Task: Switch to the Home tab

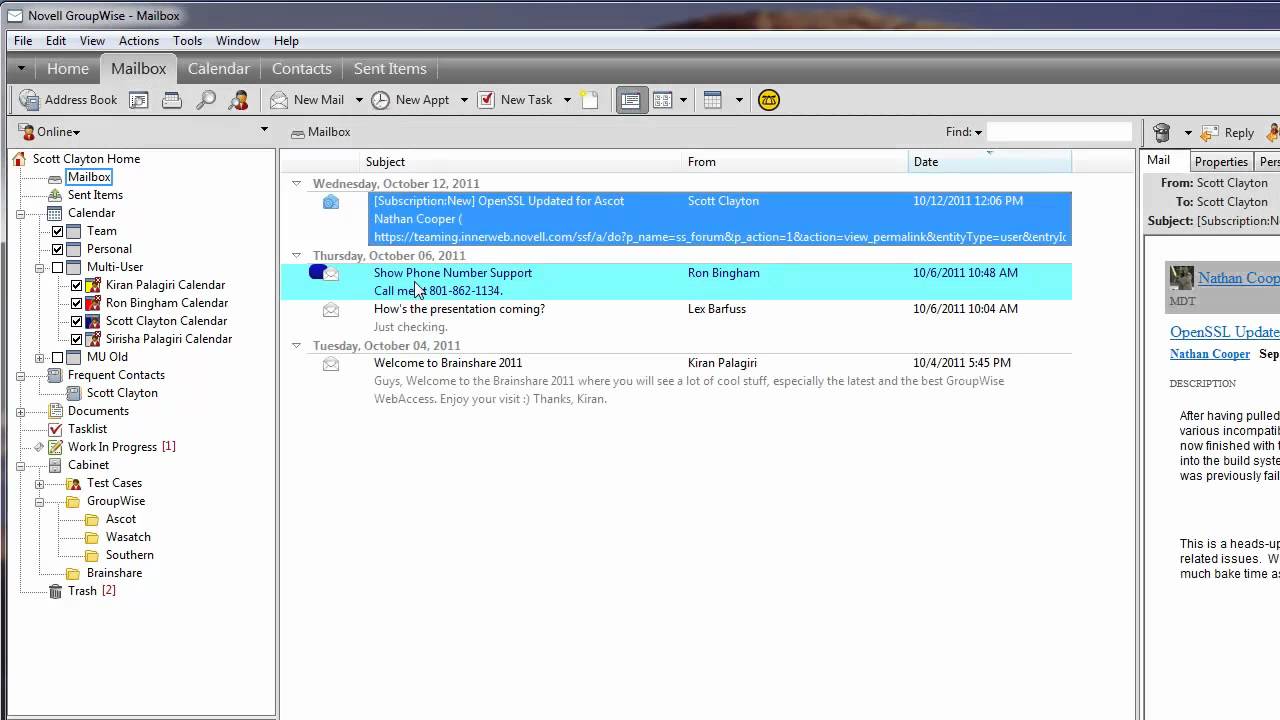Action: tap(68, 69)
